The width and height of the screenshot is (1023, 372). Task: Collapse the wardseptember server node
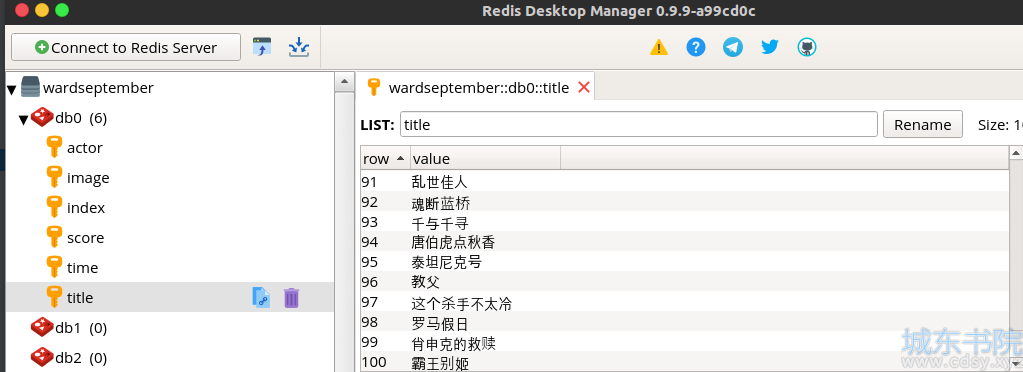coord(12,89)
